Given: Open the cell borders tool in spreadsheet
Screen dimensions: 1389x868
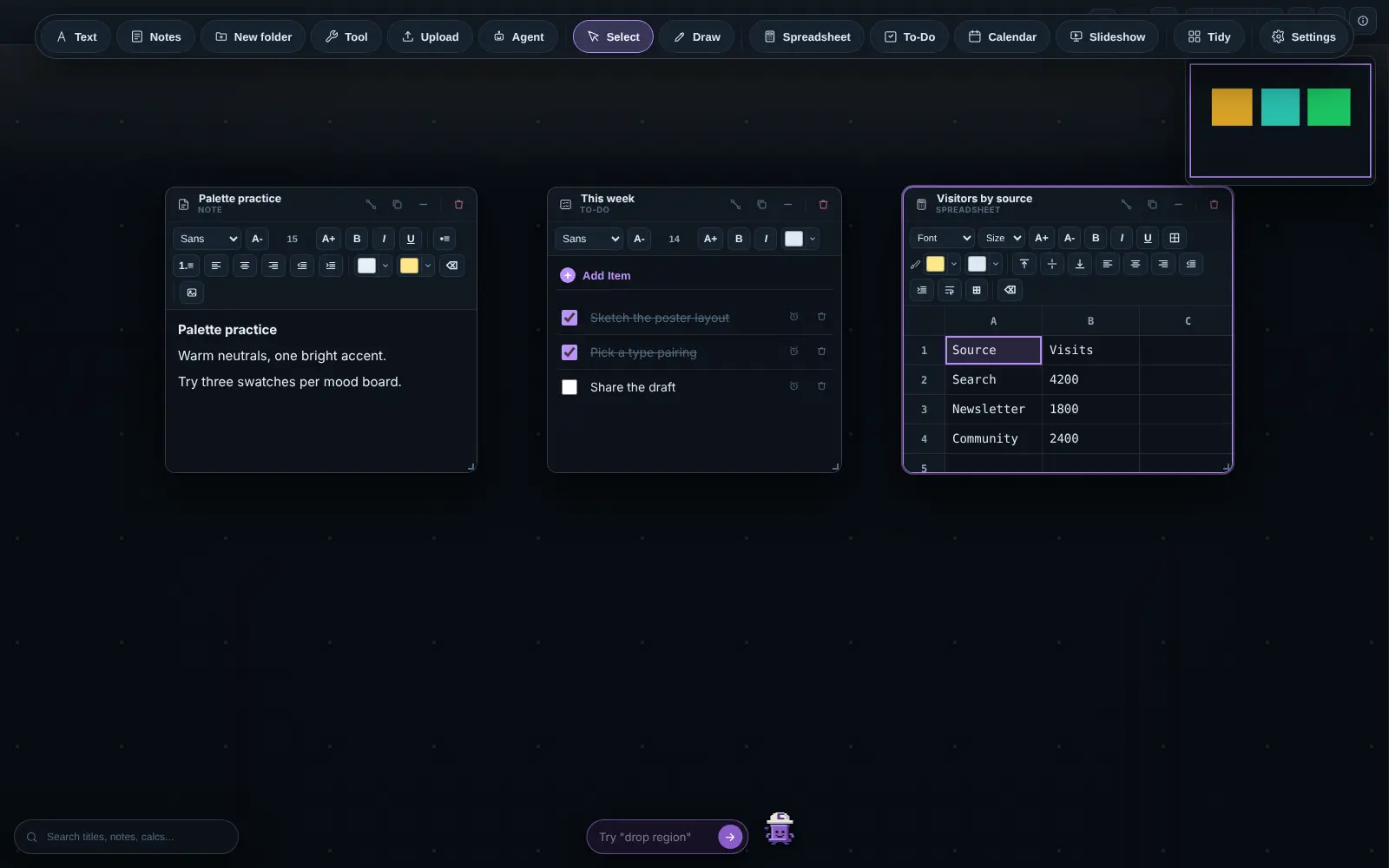Looking at the screenshot, I should click(1175, 238).
